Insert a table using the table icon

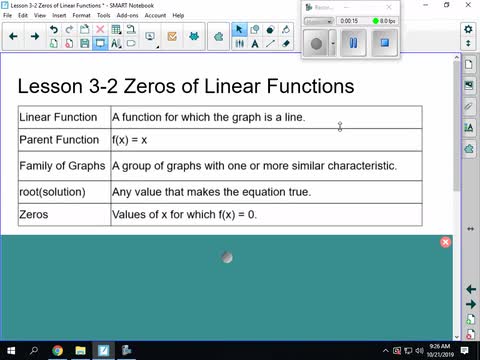point(116,30)
